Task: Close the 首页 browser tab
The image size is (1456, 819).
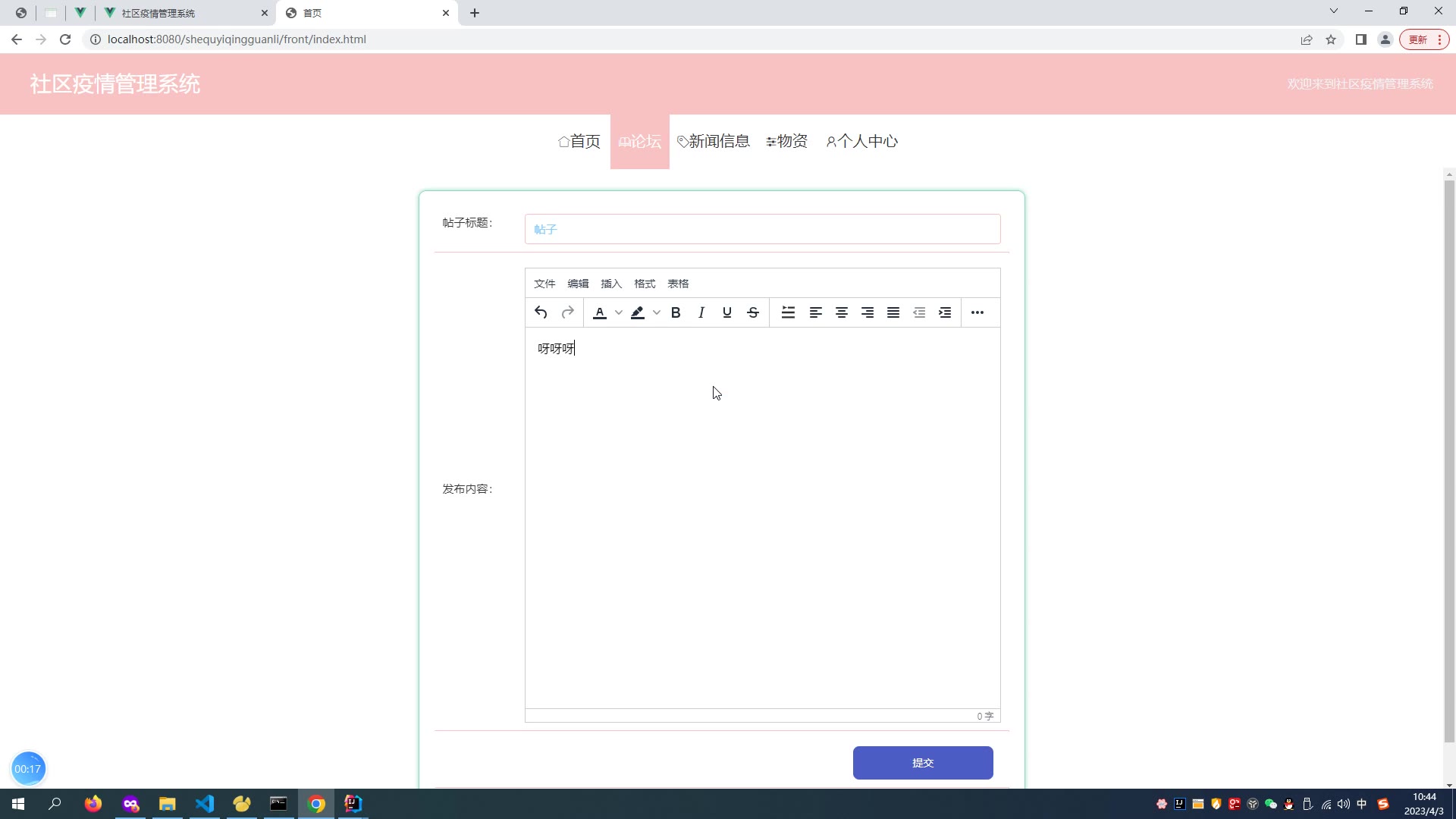Action: (x=446, y=13)
